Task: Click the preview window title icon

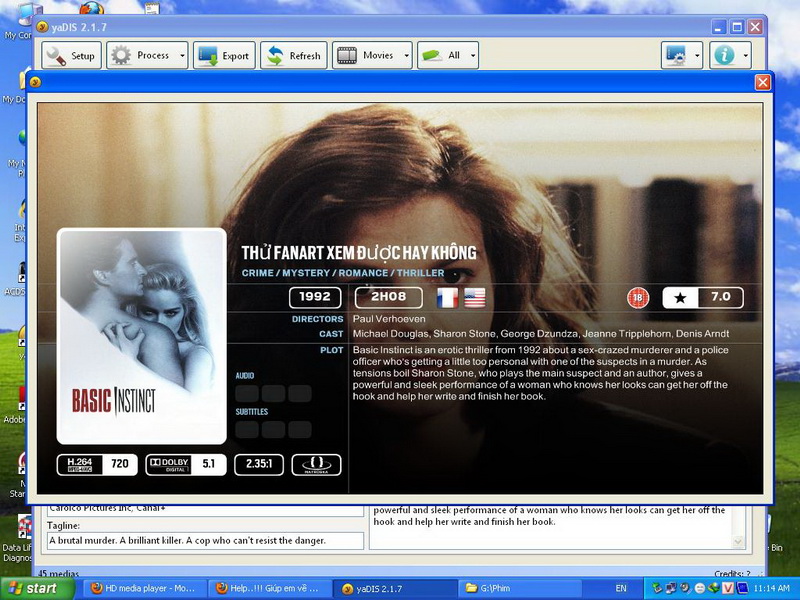Action: (x=35, y=82)
